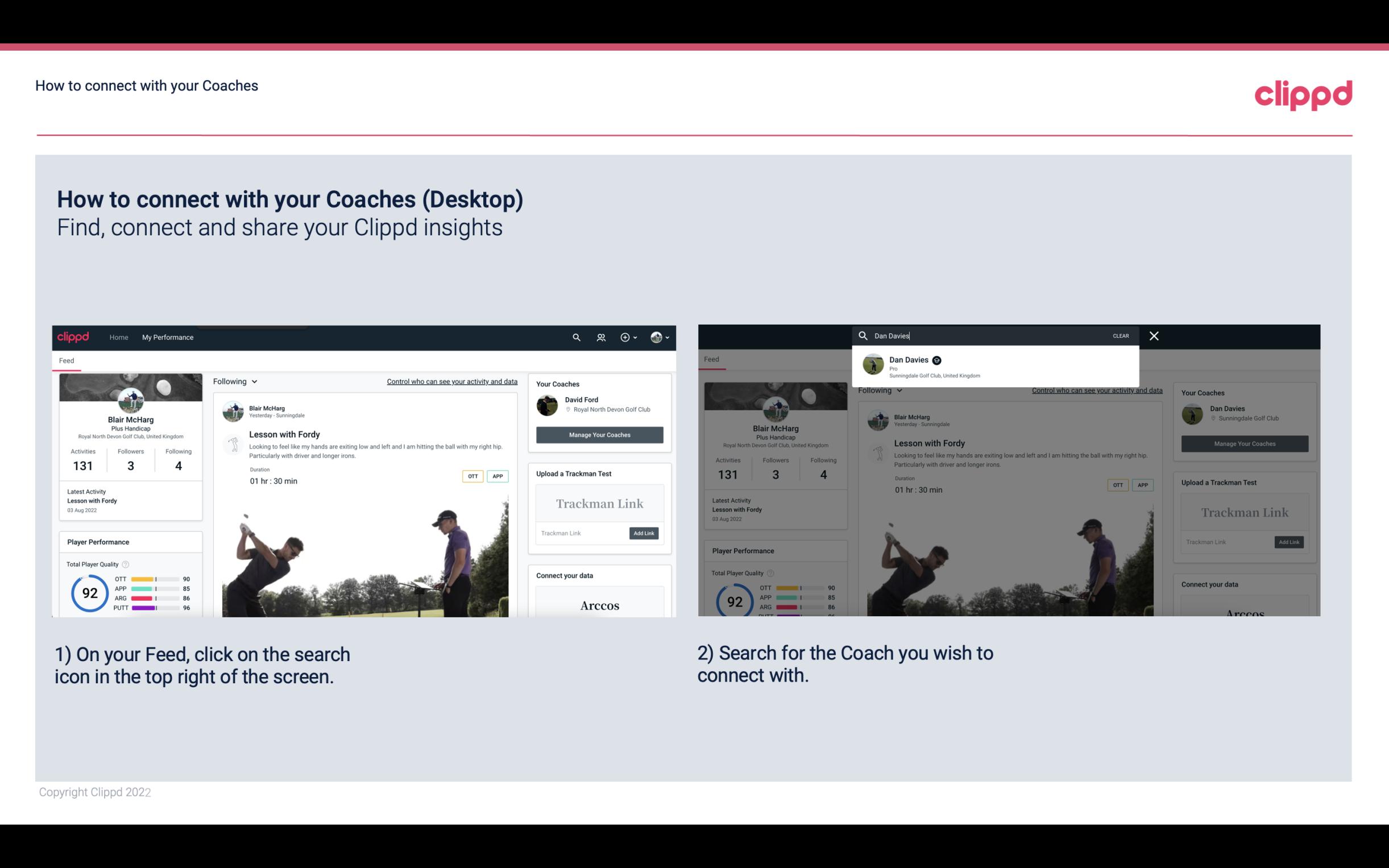Viewport: 1389px width, 868px height.
Task: Click the Manage Your Coaches button
Action: [x=598, y=434]
